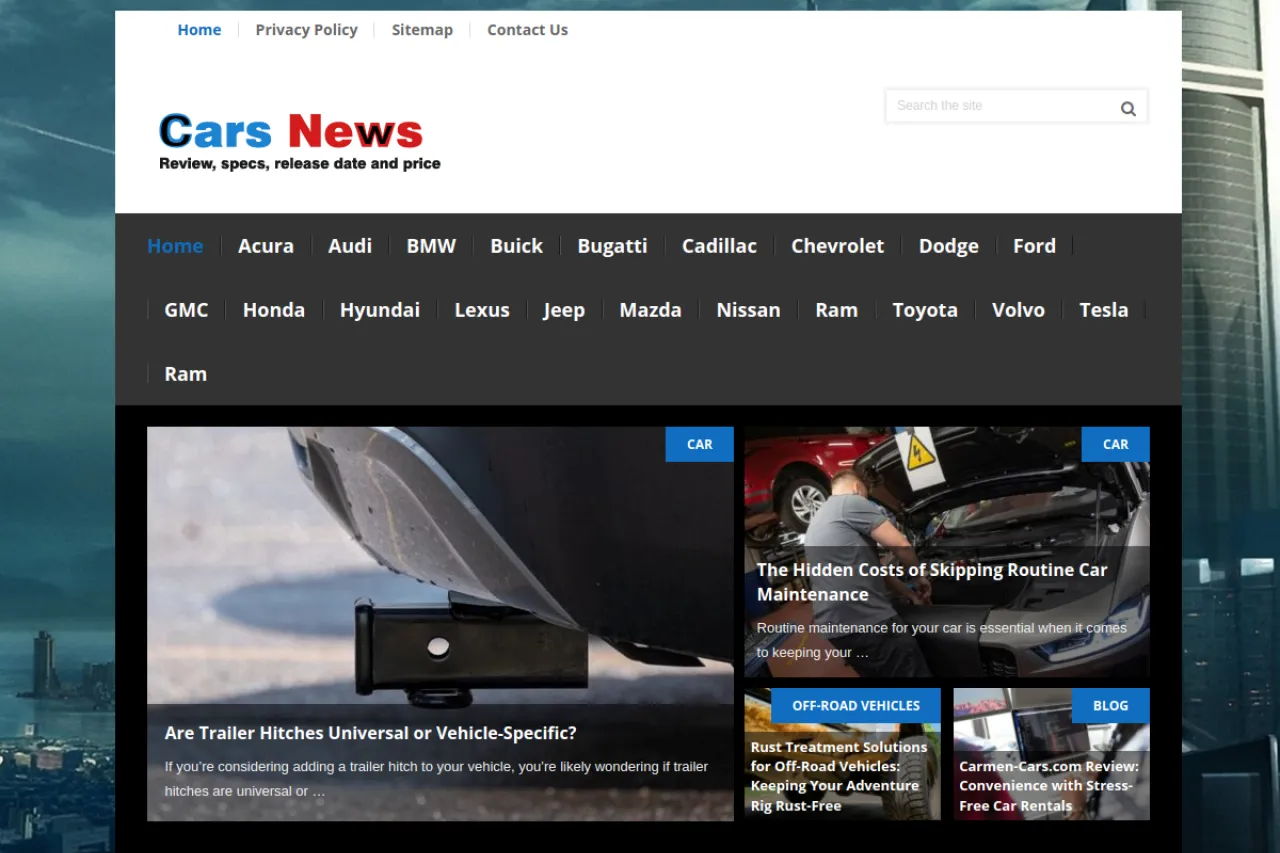The image size is (1280, 853).
Task: Select the Nissan category
Action: 748,310
